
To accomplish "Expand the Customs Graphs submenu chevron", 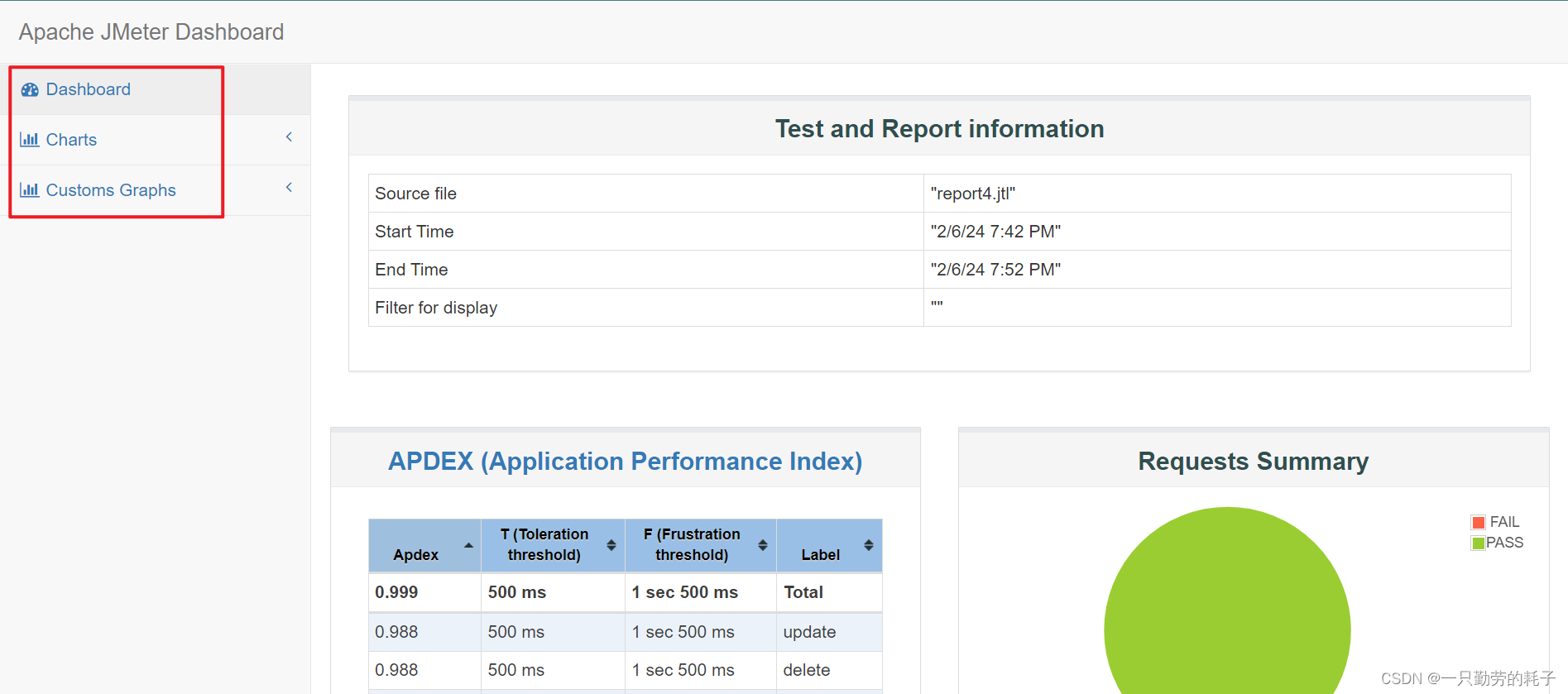I will pyautogui.click(x=289, y=188).
